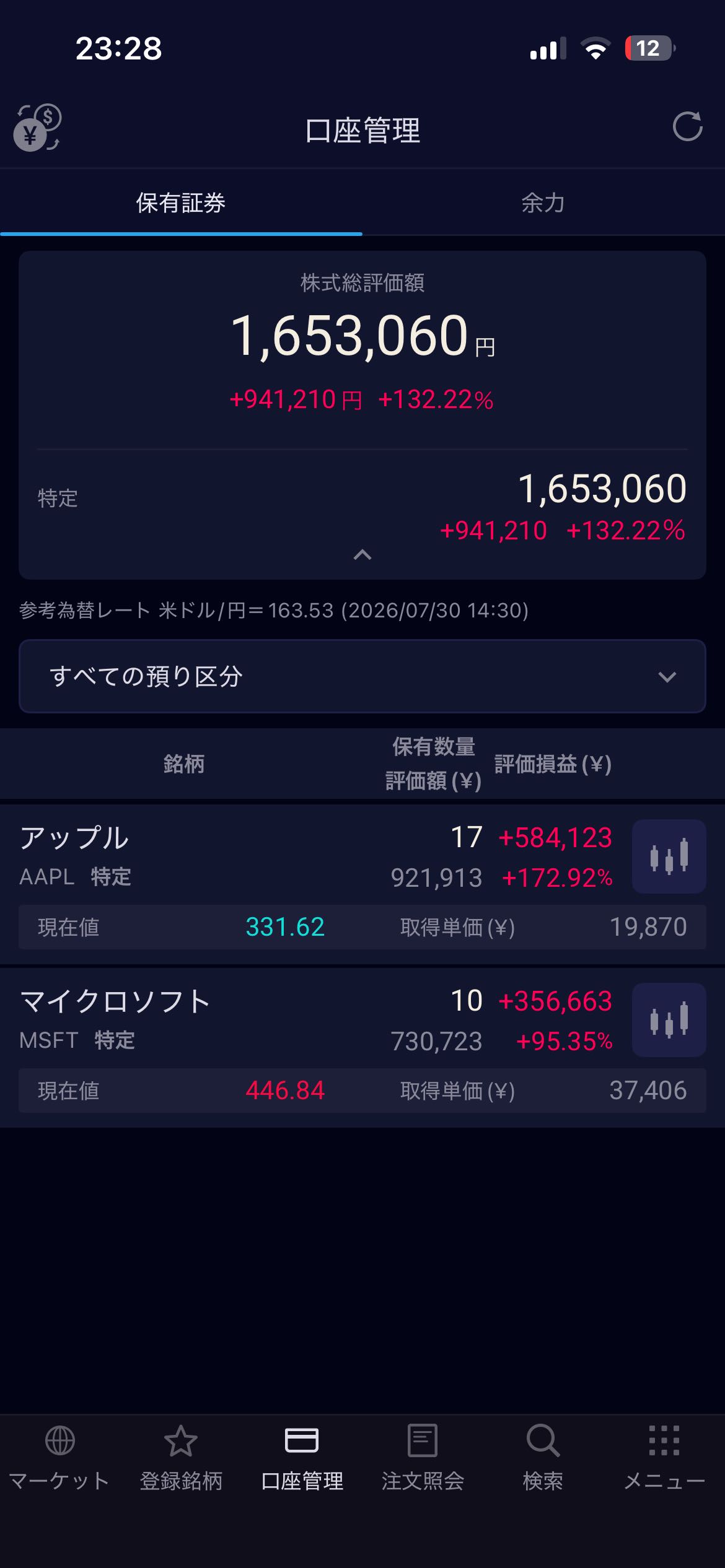Open メニュー grid icon
725x1568 pixels.
click(x=664, y=1458)
